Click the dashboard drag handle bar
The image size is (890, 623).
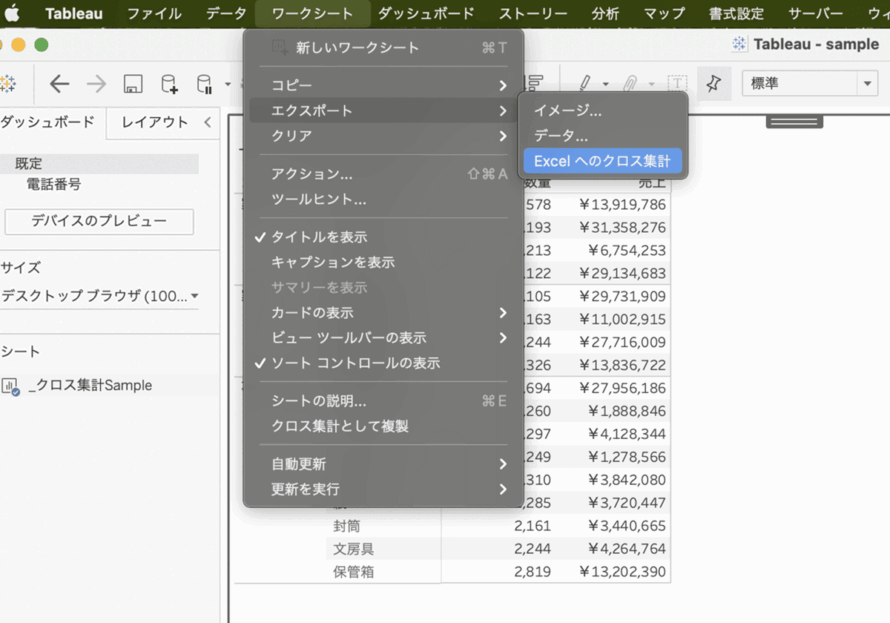pos(794,121)
